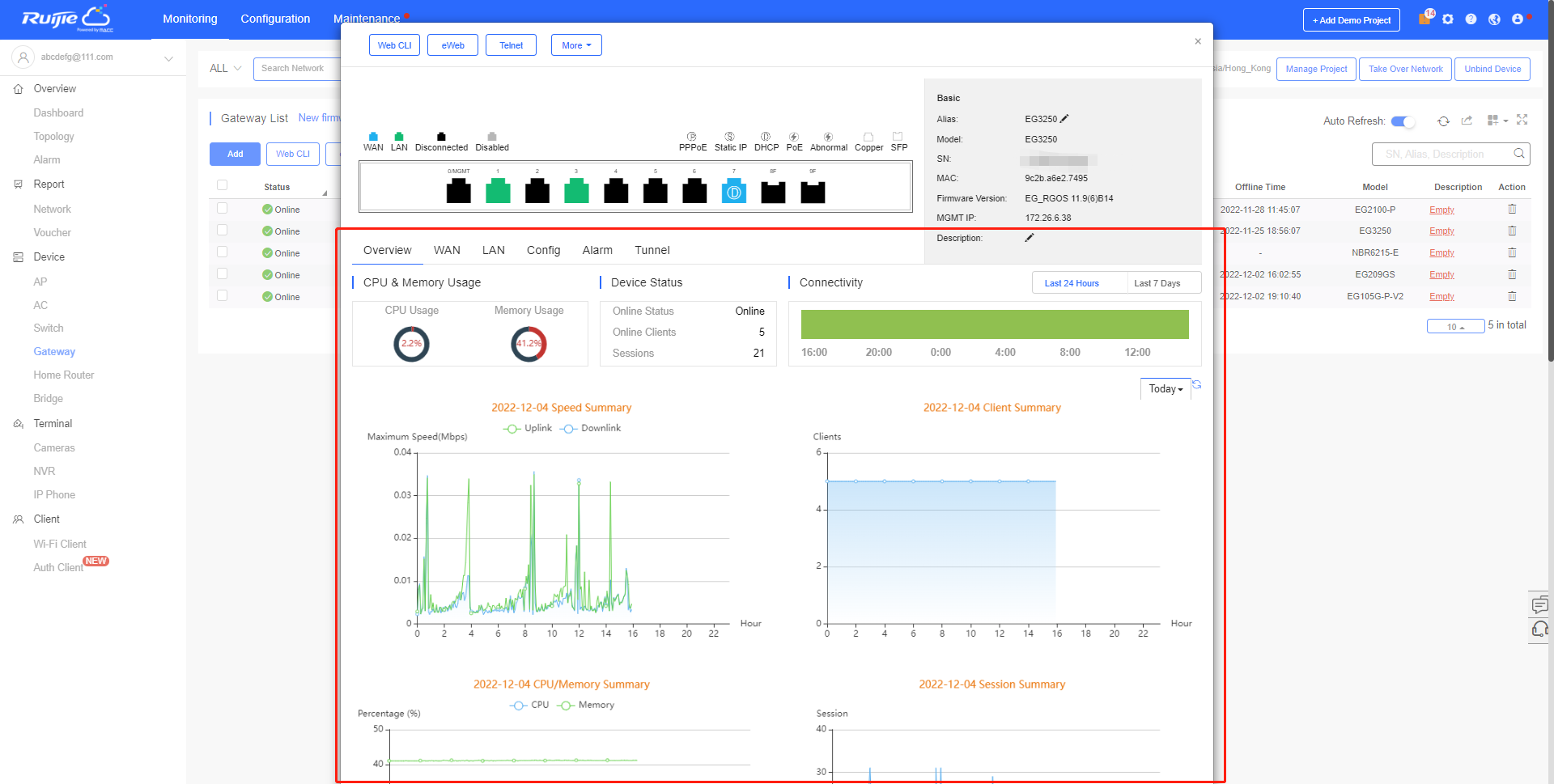The width and height of the screenshot is (1554, 784).
Task: Open the help question mark icon
Action: (1471, 19)
